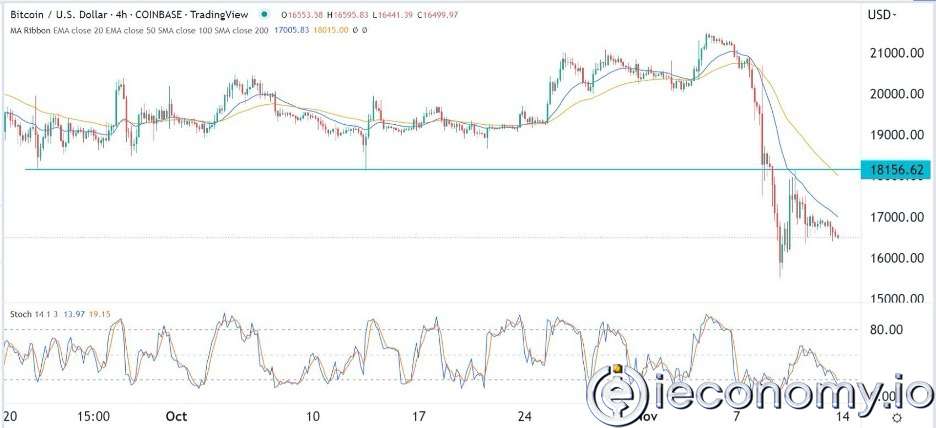This screenshot has height=428, width=936.
Task: Click the 13.97 stochastic value
Action: pyautogui.click(x=74, y=313)
